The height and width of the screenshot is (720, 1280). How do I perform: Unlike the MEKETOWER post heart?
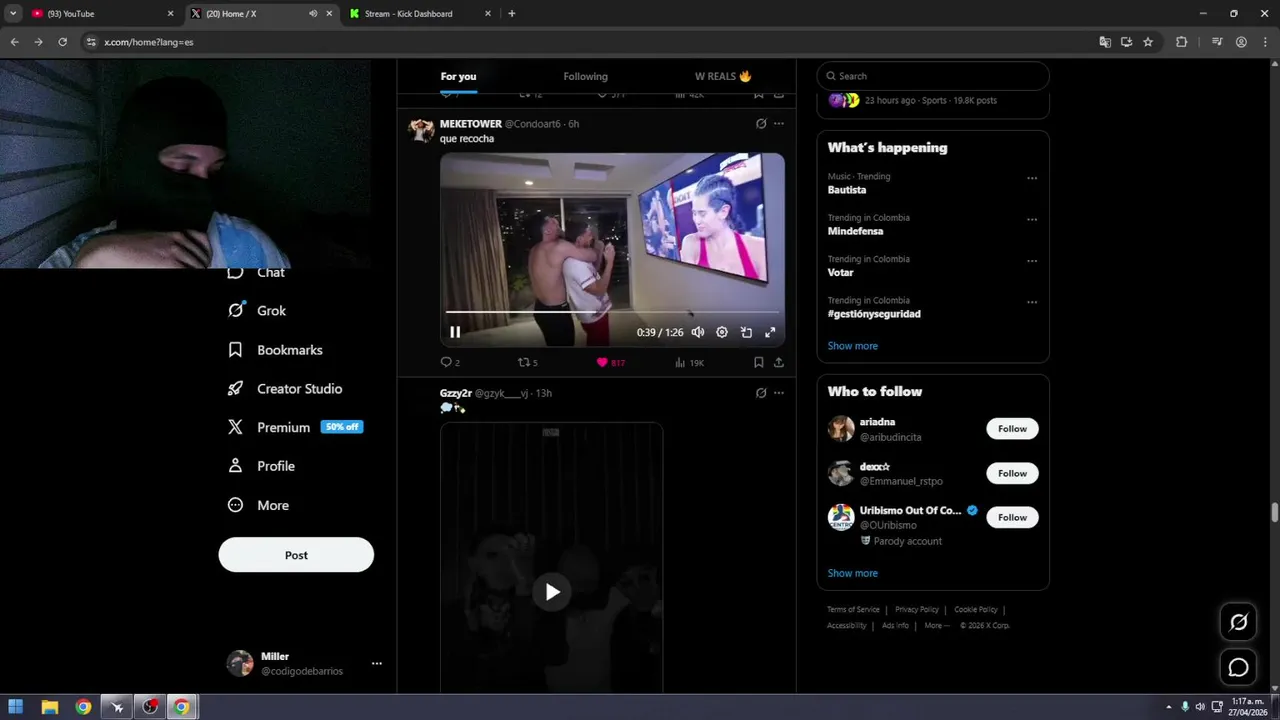(x=610, y=362)
